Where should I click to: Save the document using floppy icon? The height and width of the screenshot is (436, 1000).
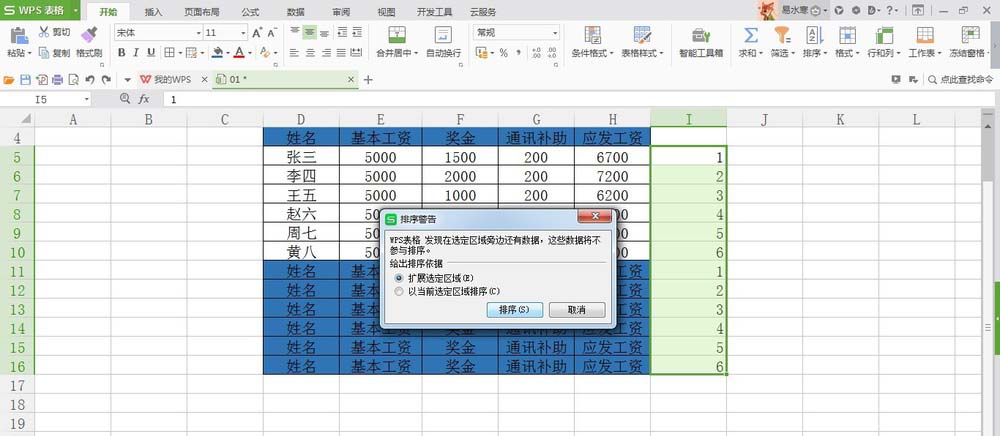click(x=26, y=80)
